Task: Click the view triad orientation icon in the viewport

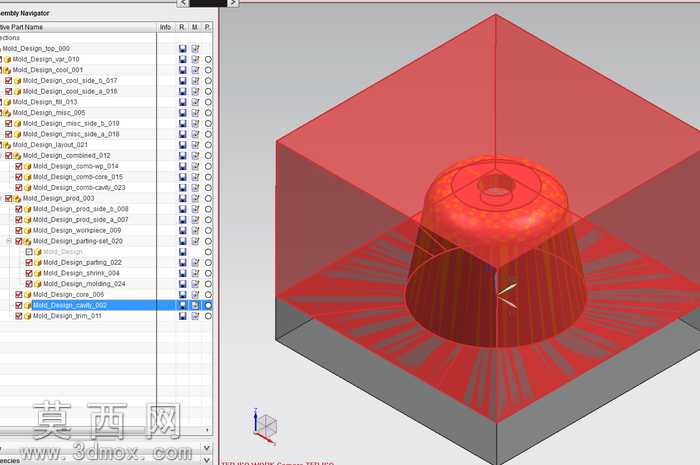Action: point(265,426)
